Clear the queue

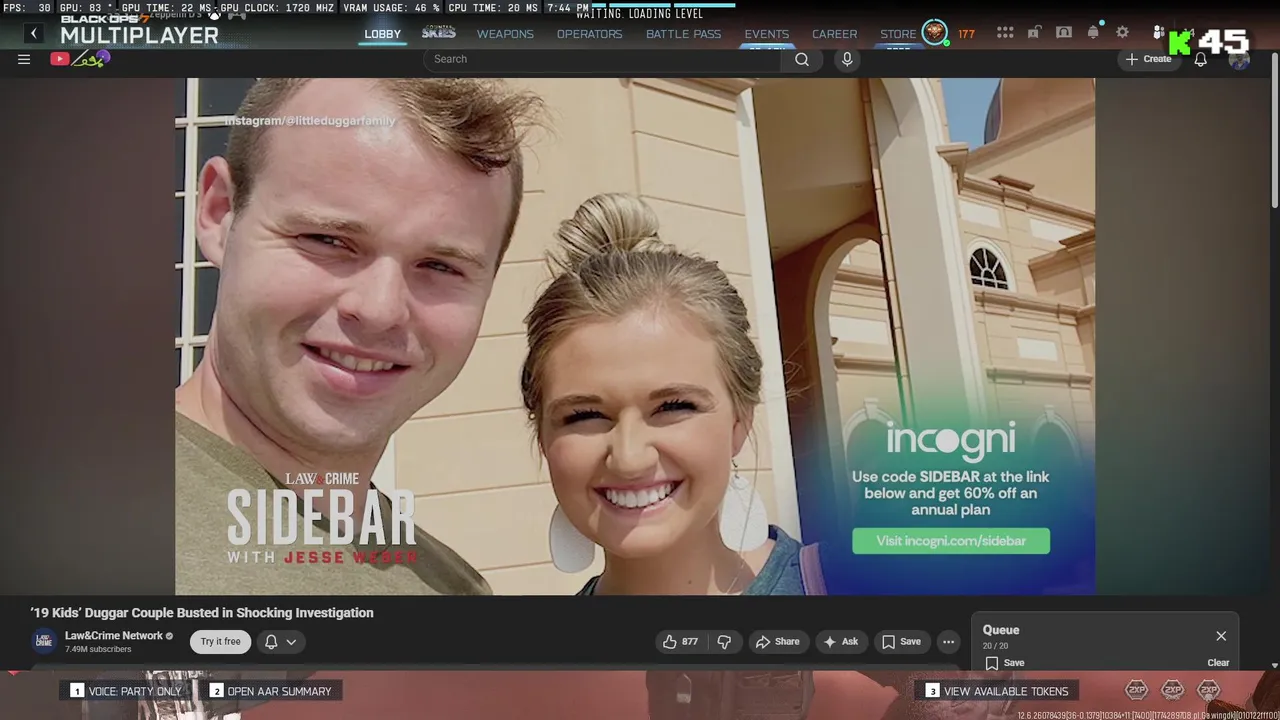coord(1218,663)
